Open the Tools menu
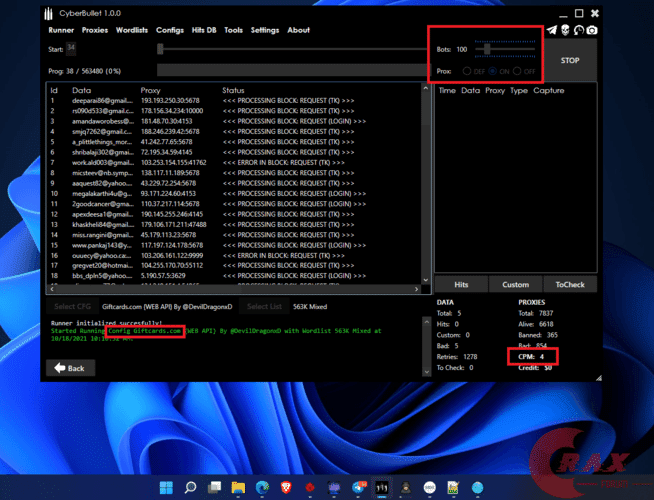Screen dimensions: 654x500 233,30
